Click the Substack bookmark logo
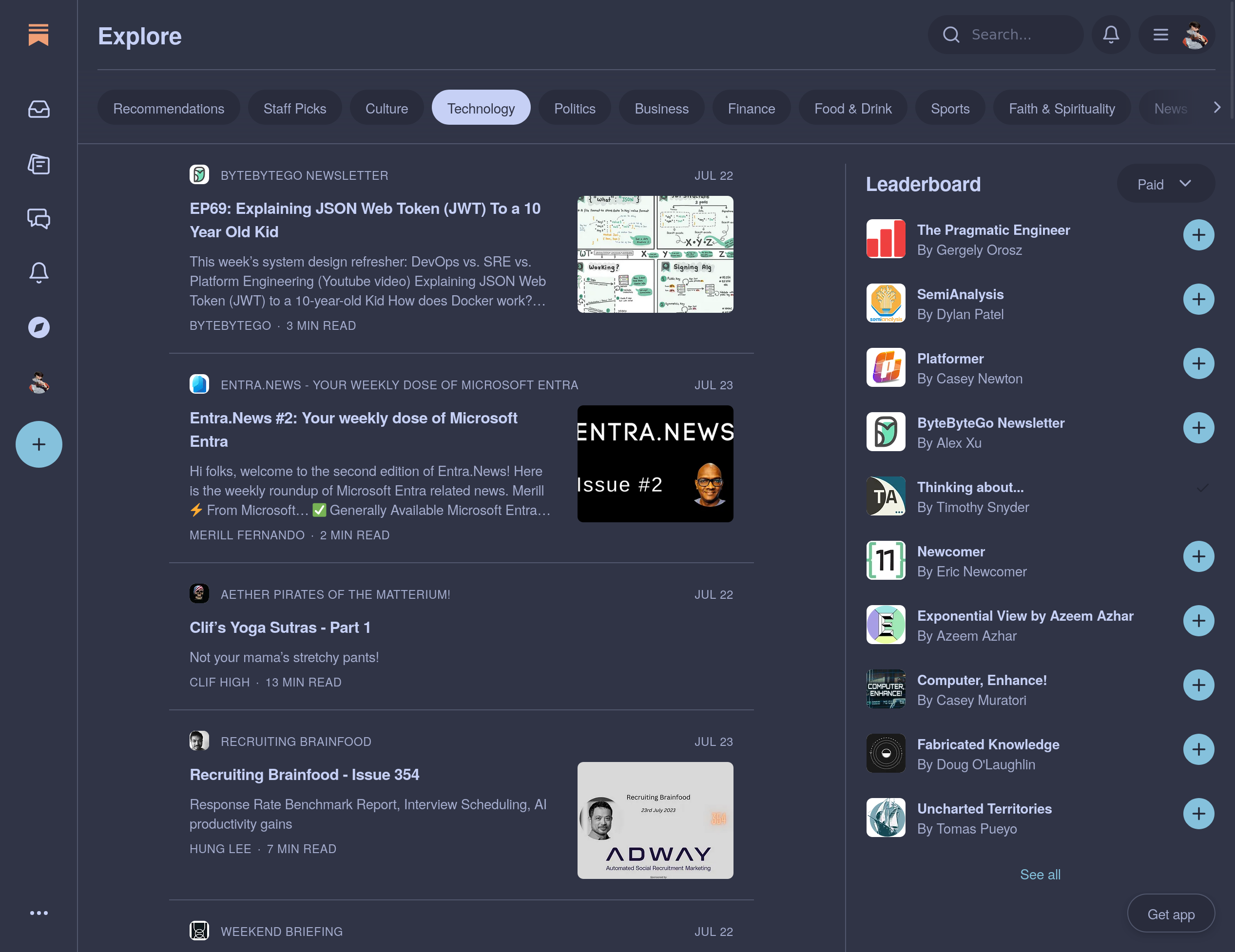Viewport: 1235px width, 952px height. tap(39, 35)
